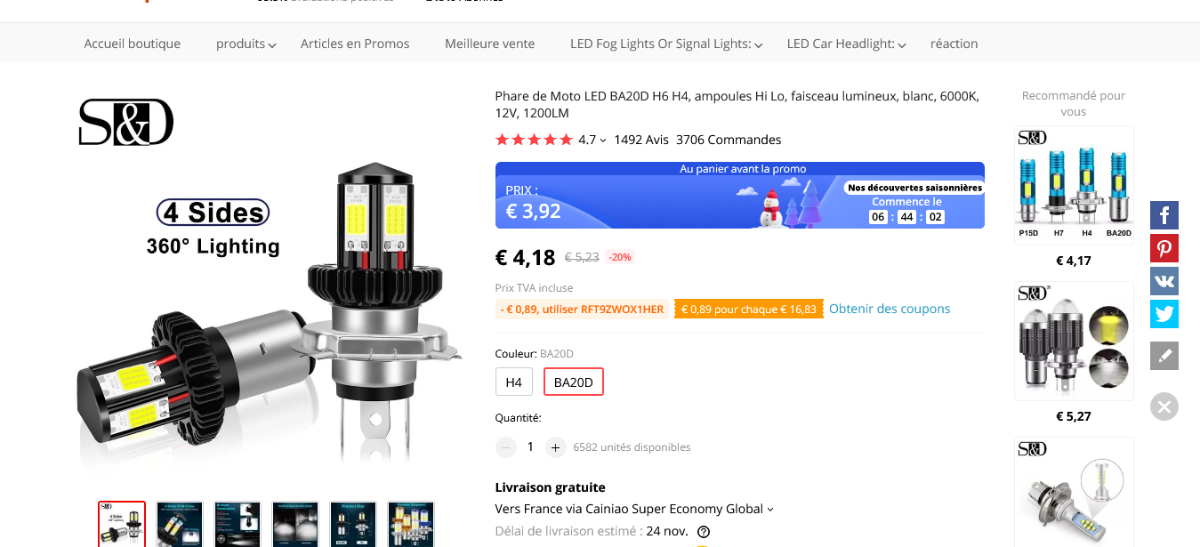Open the LED Car Headlight dropdown
The image size is (1200, 547).
point(846,44)
